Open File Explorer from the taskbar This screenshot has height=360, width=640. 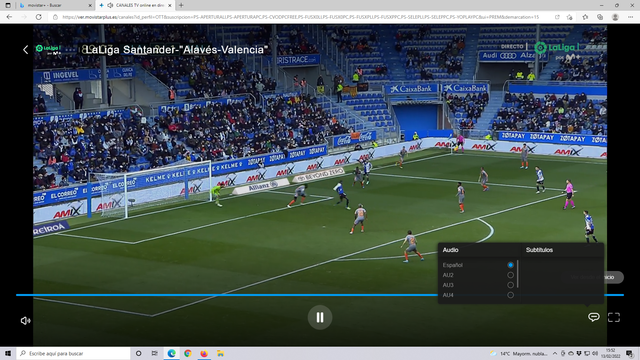coord(220,353)
